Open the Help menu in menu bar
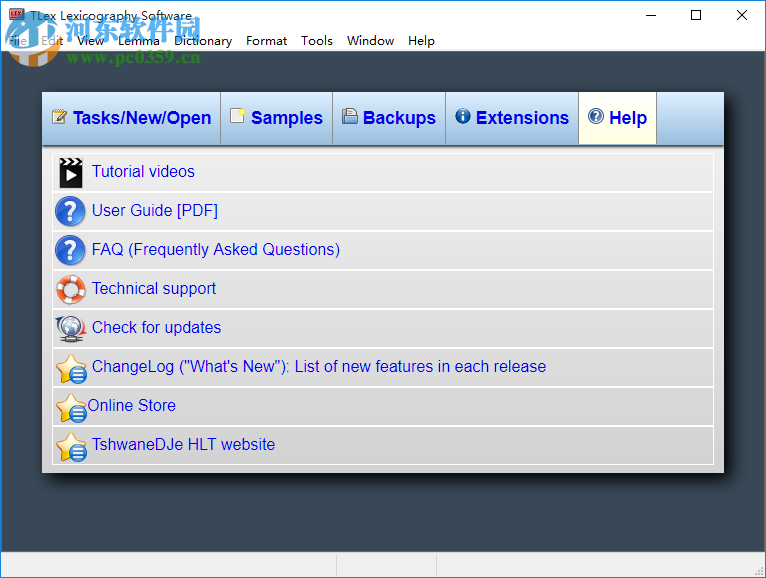The height and width of the screenshot is (578, 766). 421,41
